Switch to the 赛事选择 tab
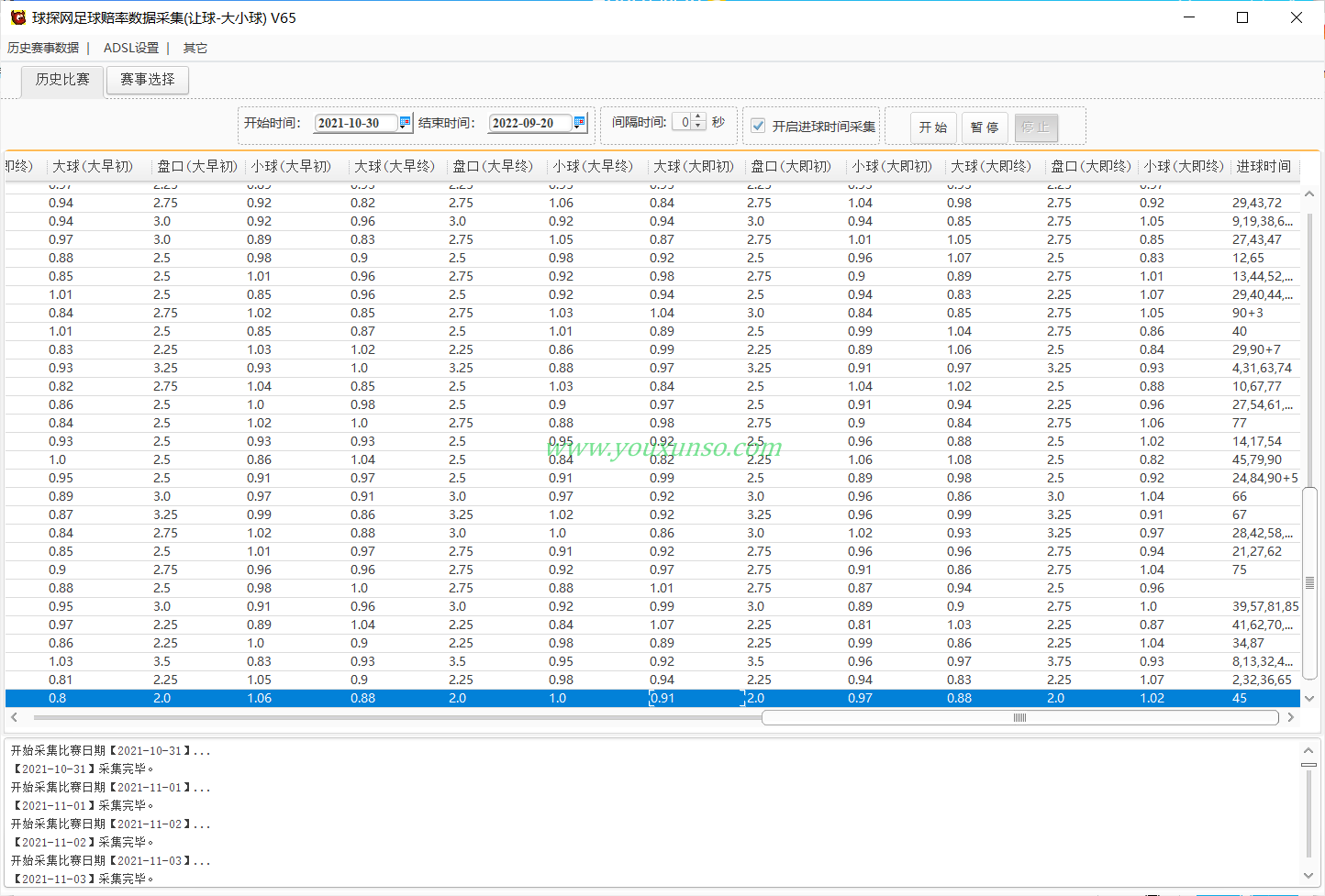 (x=148, y=80)
